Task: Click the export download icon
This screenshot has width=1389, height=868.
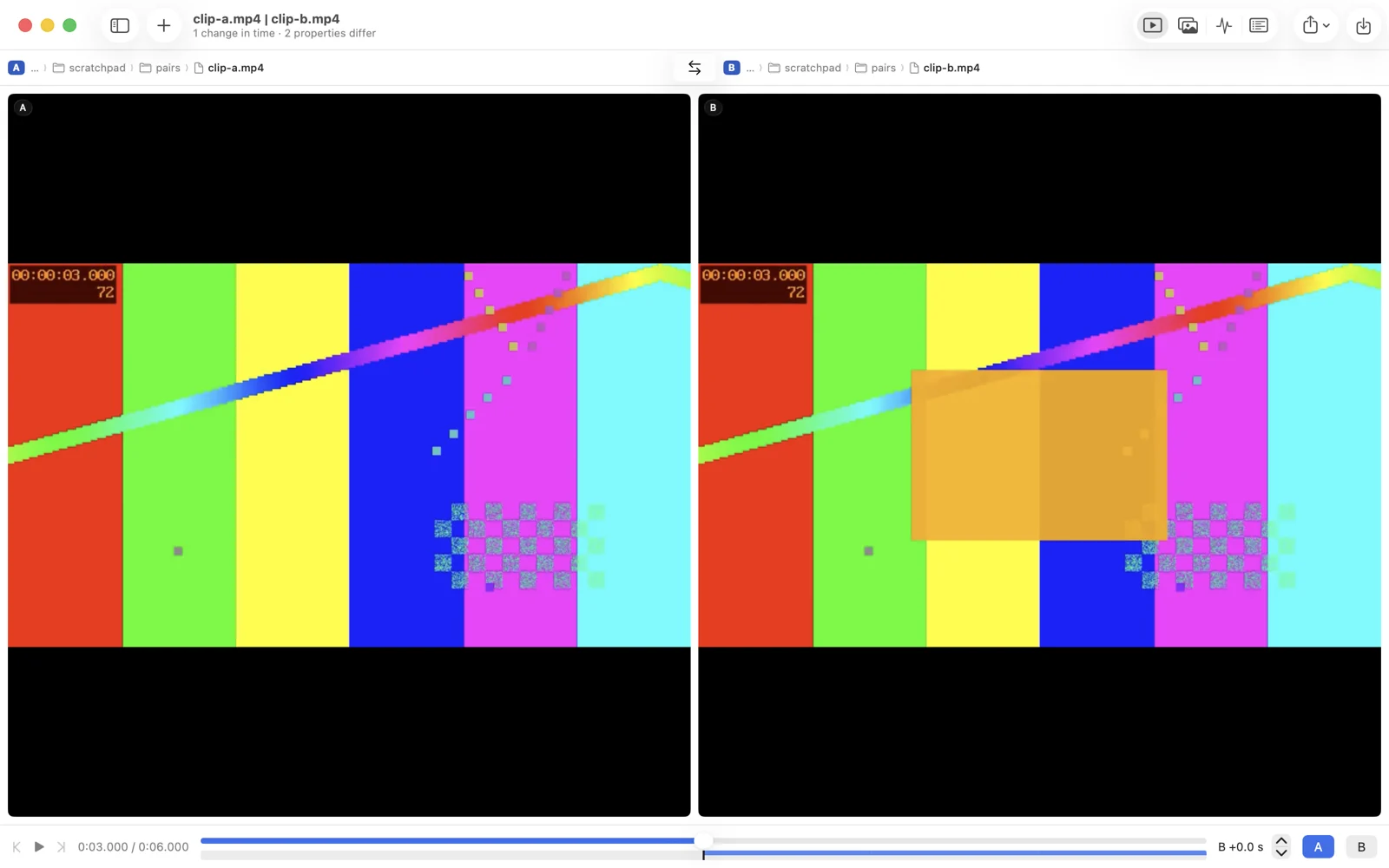Action: click(1363, 25)
